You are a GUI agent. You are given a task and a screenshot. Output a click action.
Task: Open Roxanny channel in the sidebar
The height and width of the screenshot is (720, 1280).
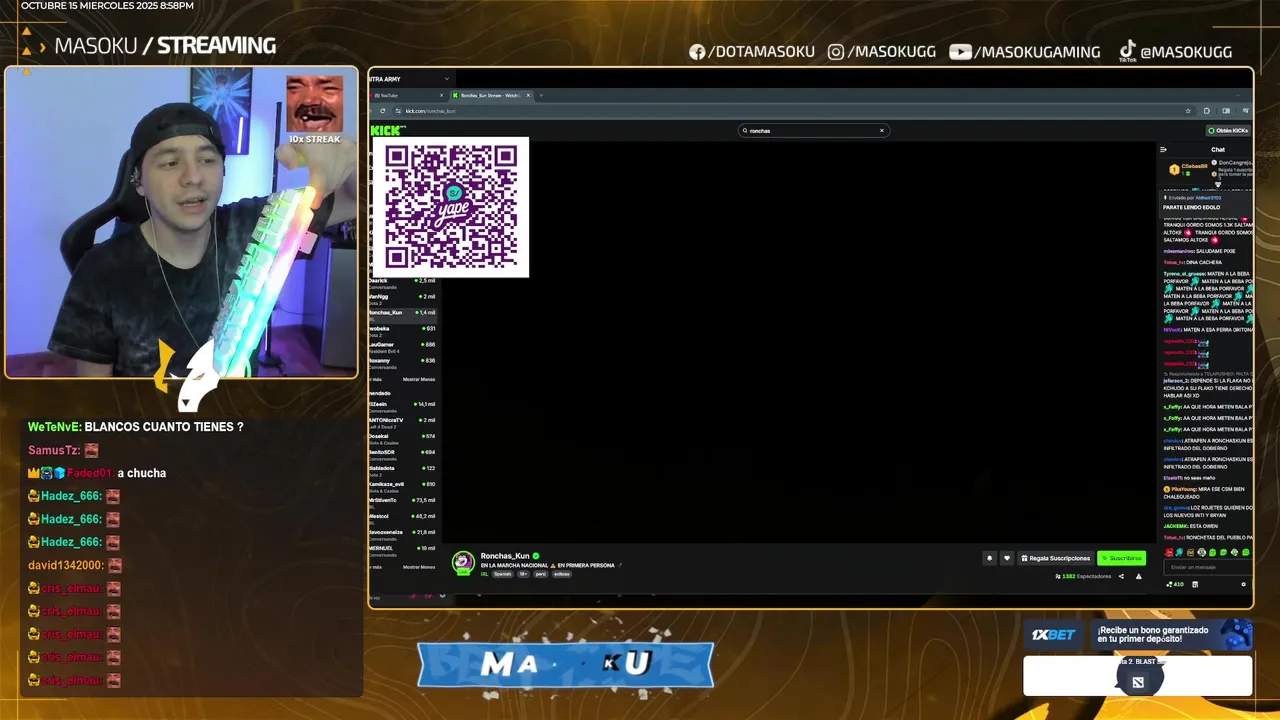402,362
